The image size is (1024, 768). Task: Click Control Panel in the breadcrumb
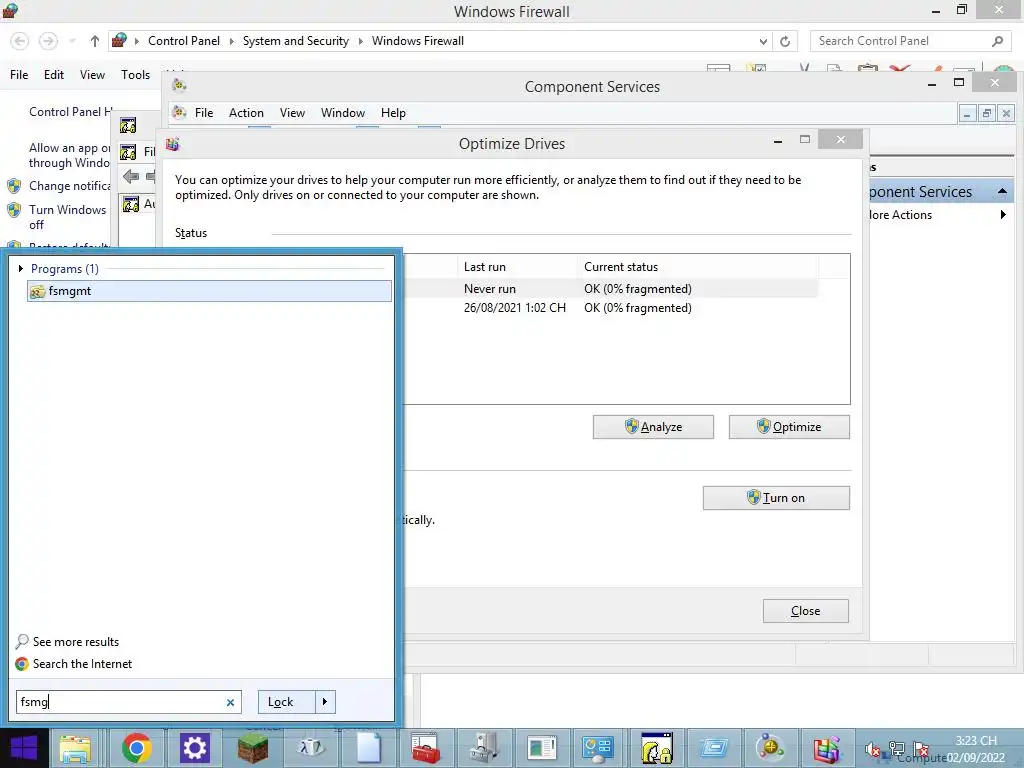click(x=184, y=40)
